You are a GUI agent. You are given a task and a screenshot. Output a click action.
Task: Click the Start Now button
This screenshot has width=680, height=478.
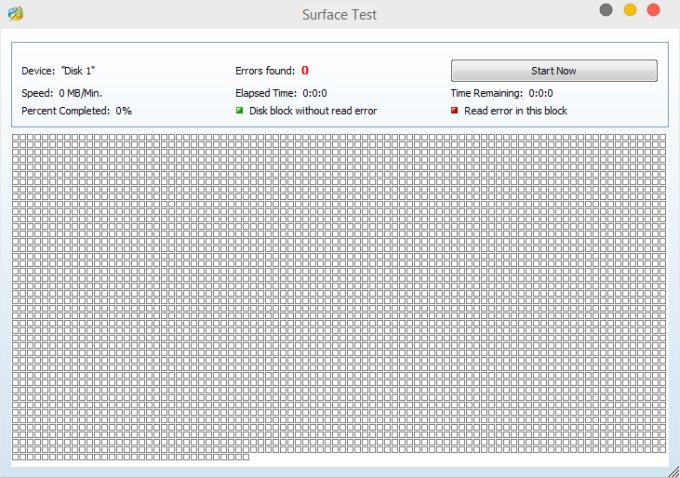[x=554, y=71]
